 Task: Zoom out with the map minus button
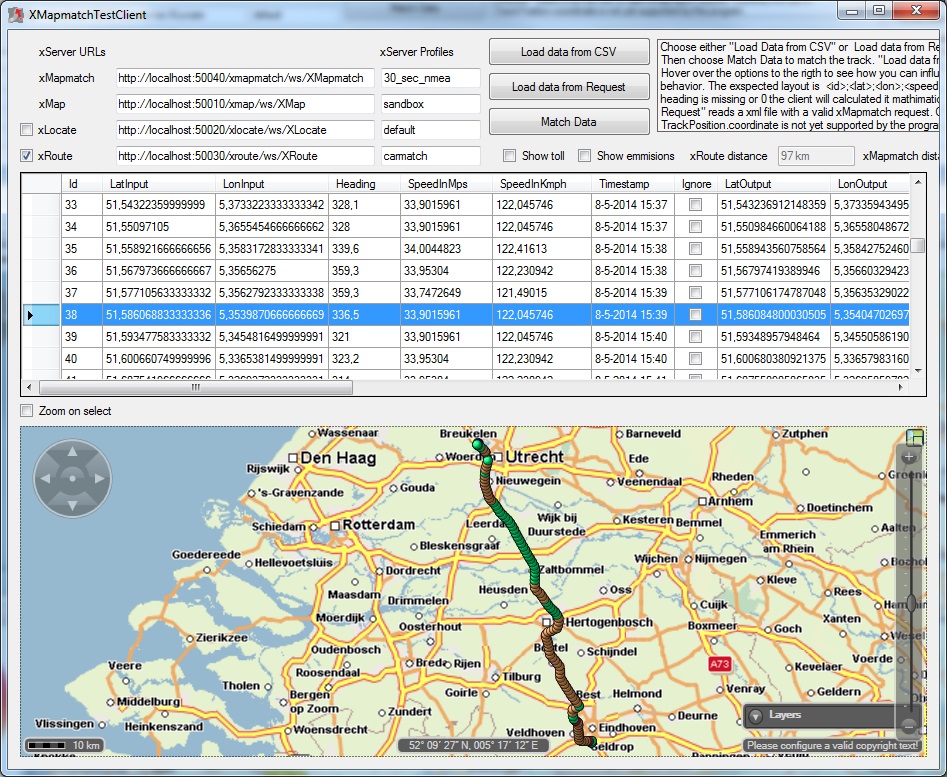[x=909, y=725]
